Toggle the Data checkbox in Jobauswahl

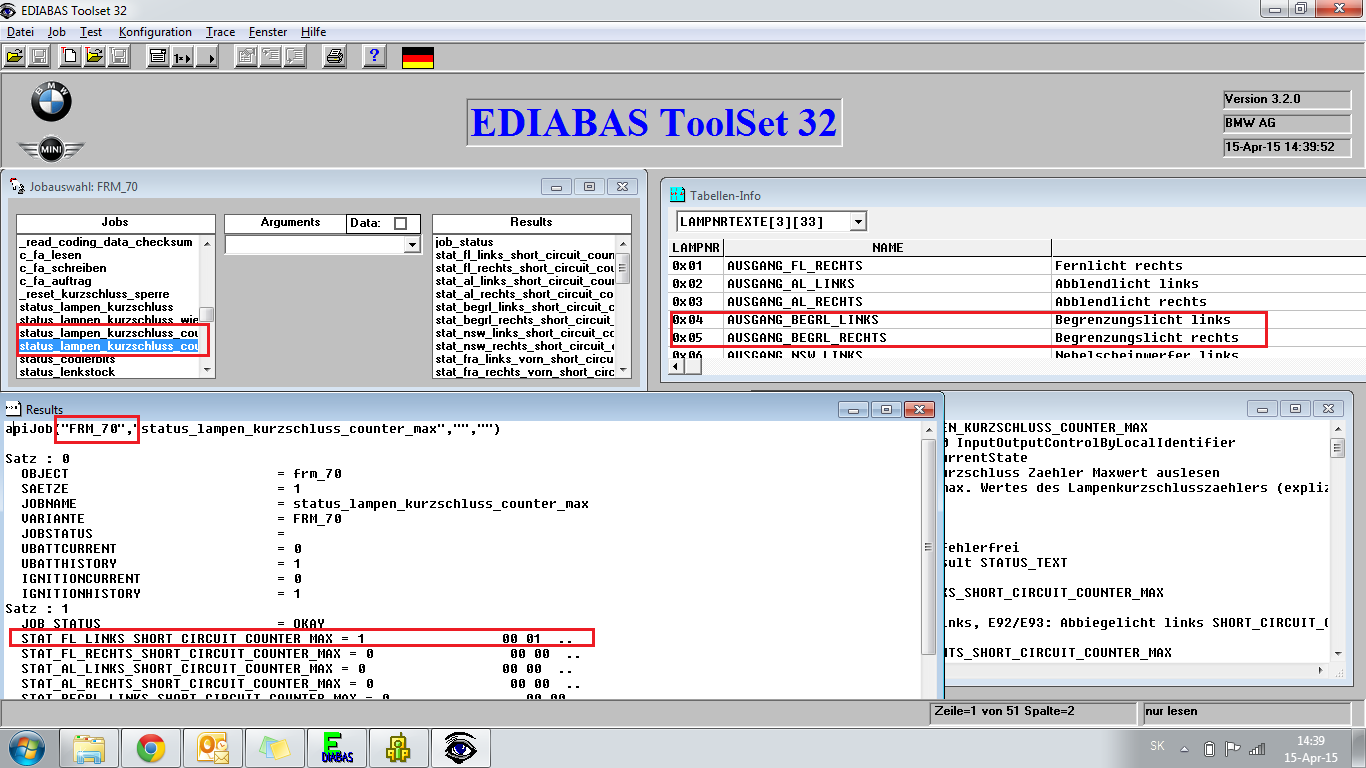coord(401,223)
